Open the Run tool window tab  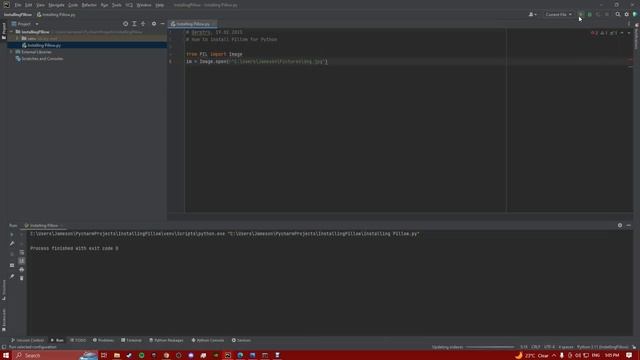(x=57, y=340)
